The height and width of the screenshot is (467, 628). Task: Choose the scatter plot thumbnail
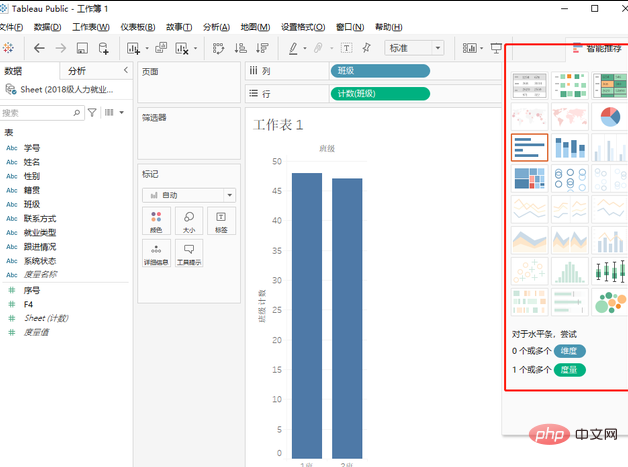click(x=529, y=271)
